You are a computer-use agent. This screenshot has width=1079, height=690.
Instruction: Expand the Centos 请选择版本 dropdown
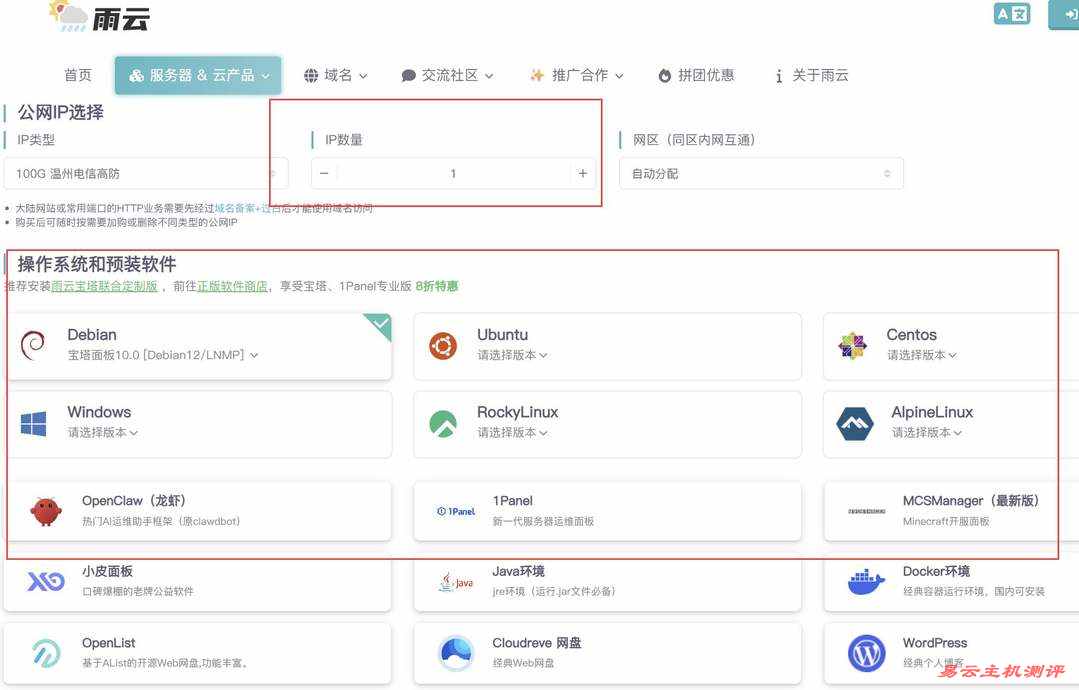point(921,355)
